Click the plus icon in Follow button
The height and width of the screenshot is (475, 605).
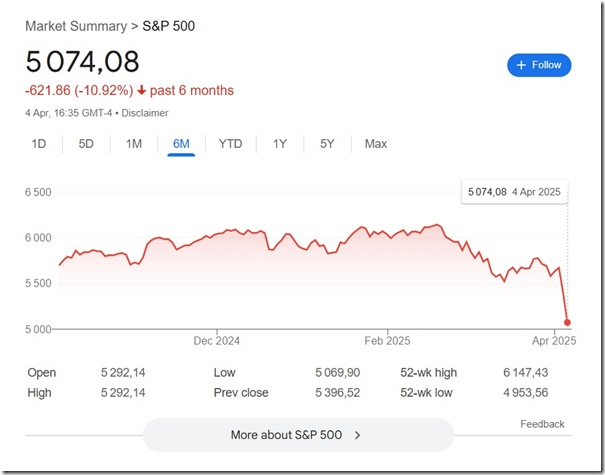(x=521, y=65)
